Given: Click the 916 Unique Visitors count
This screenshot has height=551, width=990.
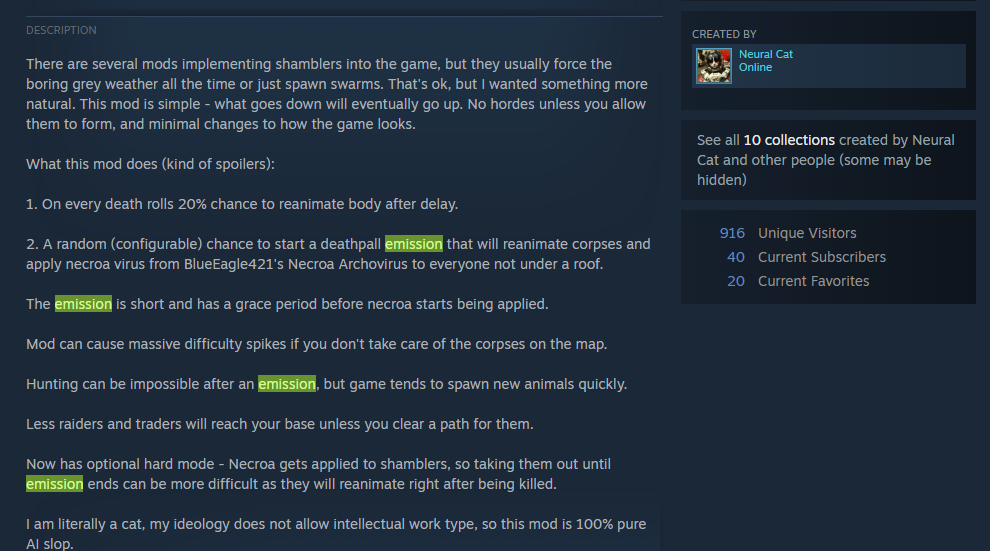Looking at the screenshot, I should pyautogui.click(x=732, y=234).
